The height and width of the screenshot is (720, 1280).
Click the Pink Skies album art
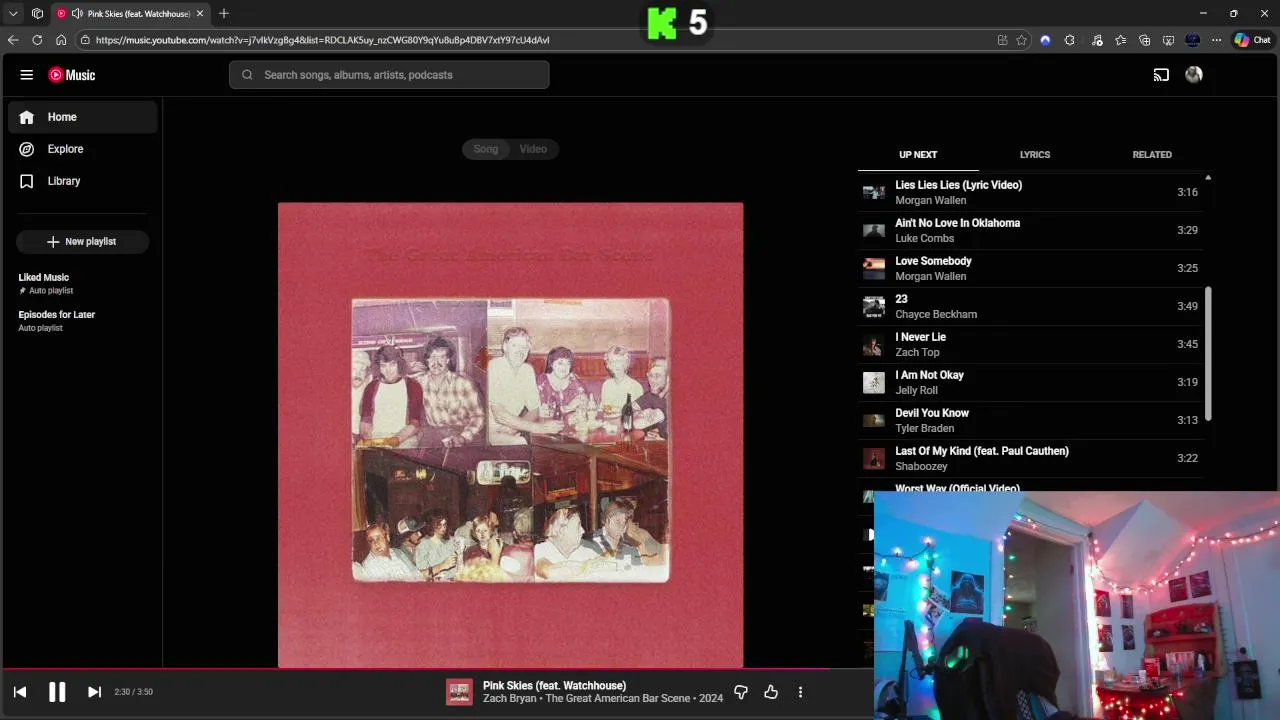click(x=510, y=435)
